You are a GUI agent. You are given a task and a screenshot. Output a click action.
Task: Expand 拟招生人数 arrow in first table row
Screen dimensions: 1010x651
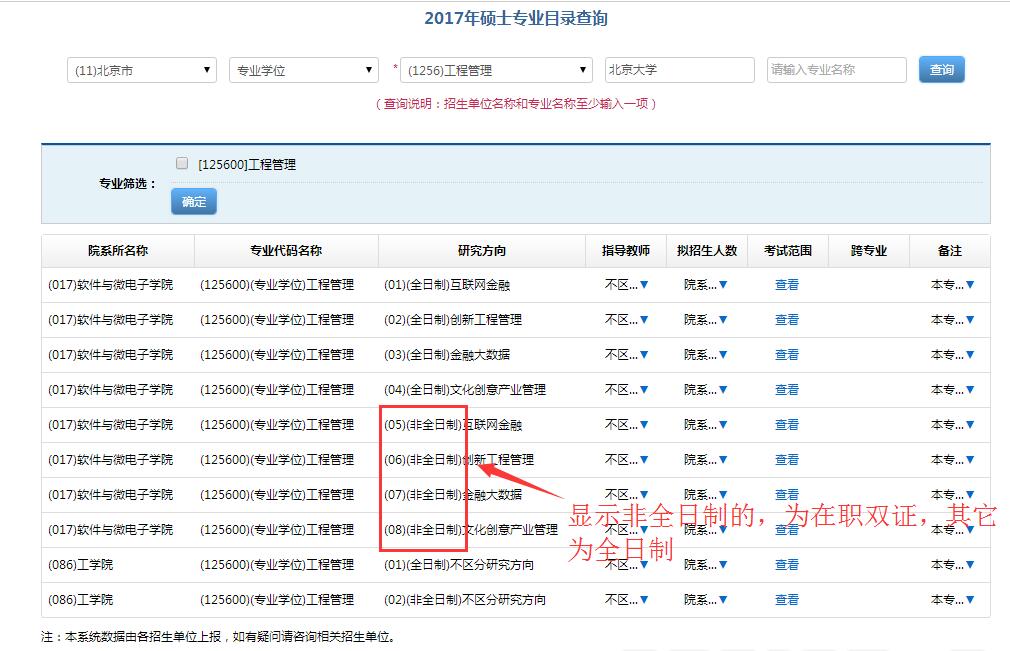tap(723, 285)
